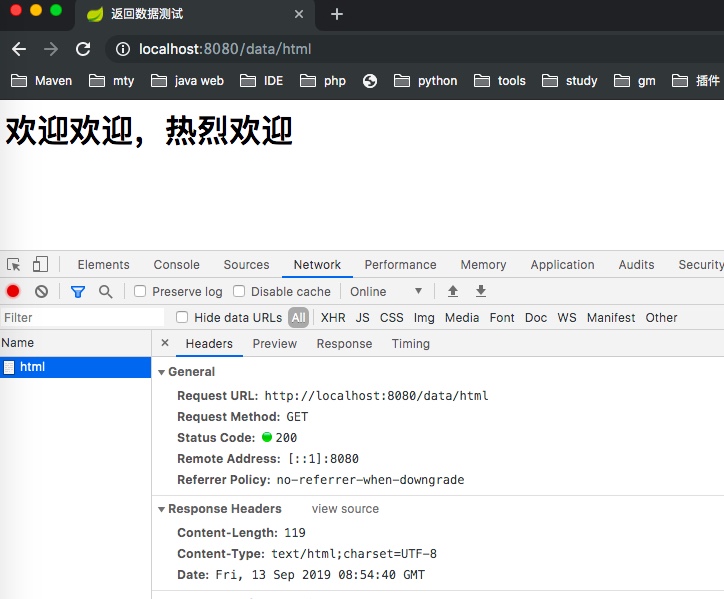Click the view source link

(x=345, y=509)
